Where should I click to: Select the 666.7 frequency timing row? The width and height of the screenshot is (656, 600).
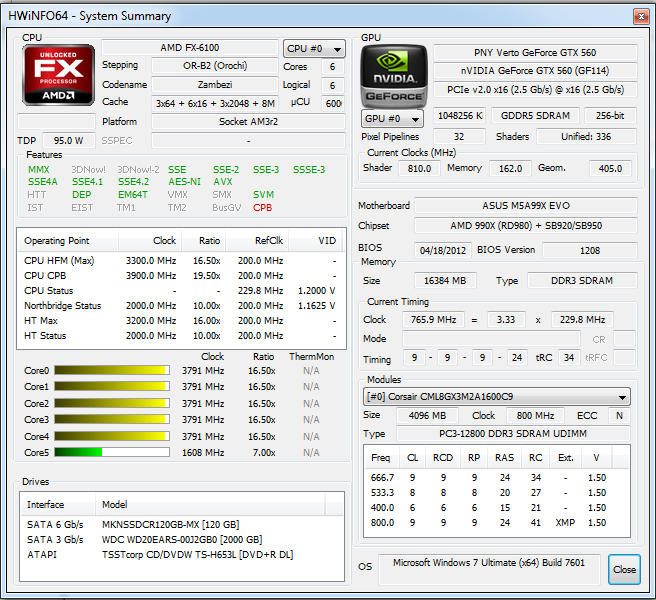click(x=497, y=478)
